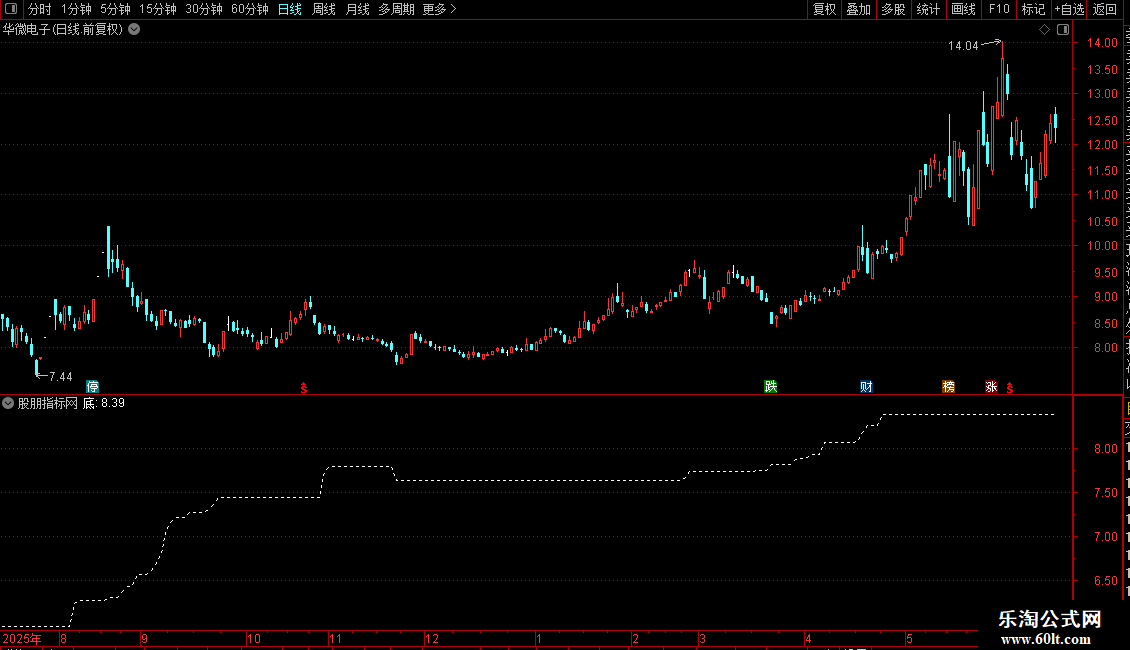Select the 5分钟 period

pyautogui.click(x=115, y=9)
